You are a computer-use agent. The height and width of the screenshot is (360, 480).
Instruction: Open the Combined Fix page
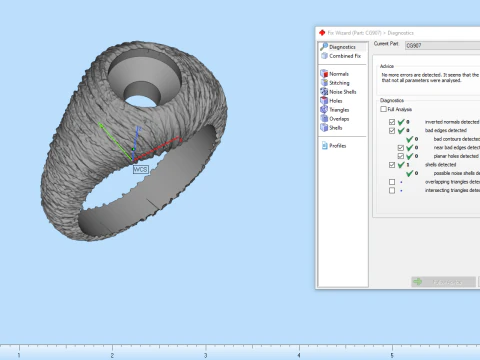tap(341, 56)
